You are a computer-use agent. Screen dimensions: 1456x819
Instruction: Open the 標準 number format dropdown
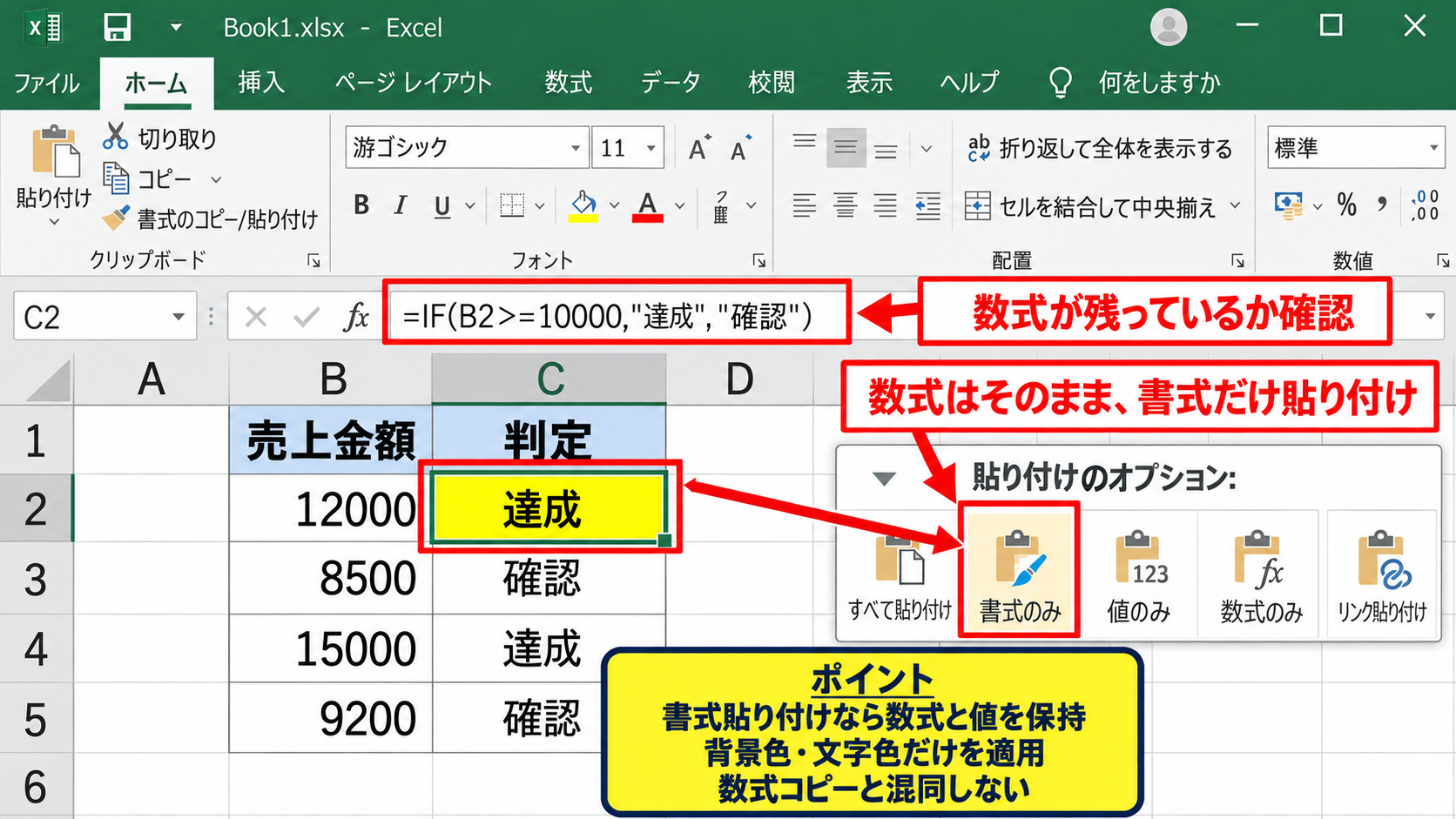pos(1433,148)
